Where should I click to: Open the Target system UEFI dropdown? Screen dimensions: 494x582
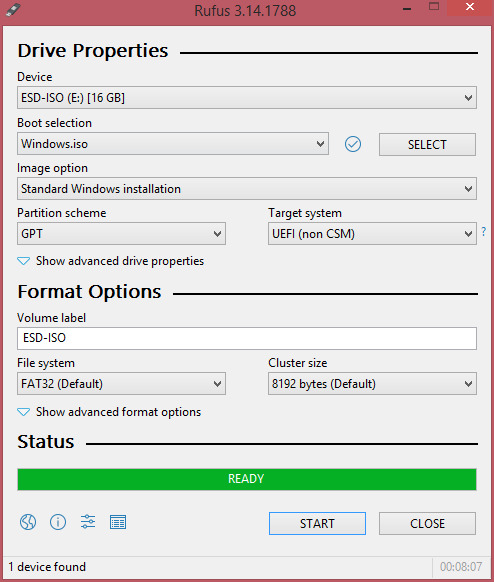(372, 233)
